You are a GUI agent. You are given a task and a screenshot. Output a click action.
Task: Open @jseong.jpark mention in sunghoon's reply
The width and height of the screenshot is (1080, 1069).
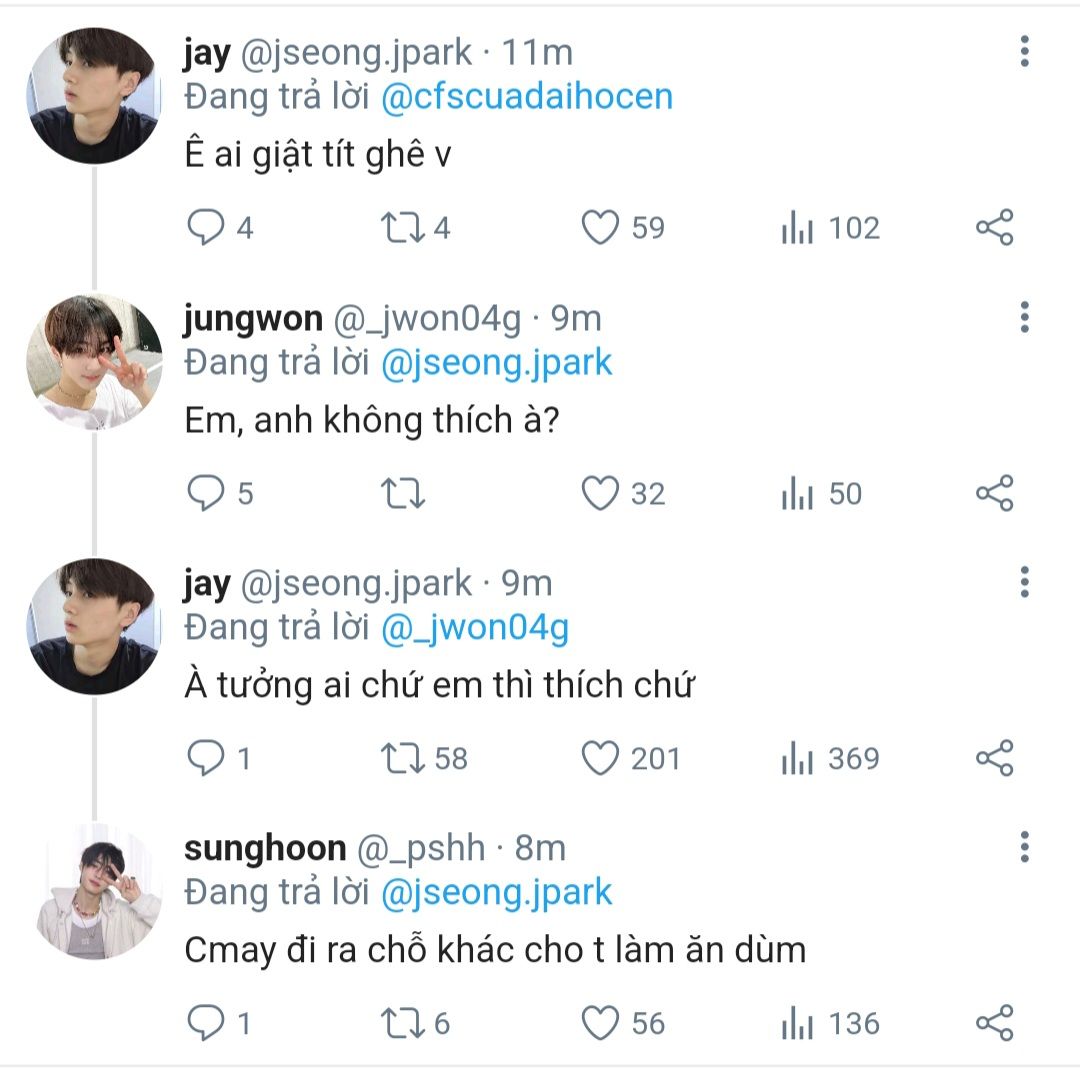tap(497, 893)
